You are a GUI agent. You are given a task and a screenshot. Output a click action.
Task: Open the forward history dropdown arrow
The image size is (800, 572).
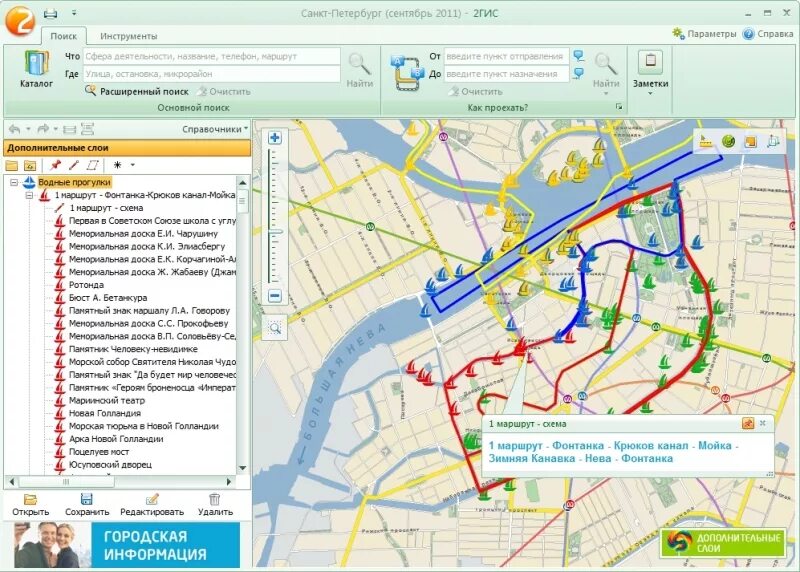point(56,129)
